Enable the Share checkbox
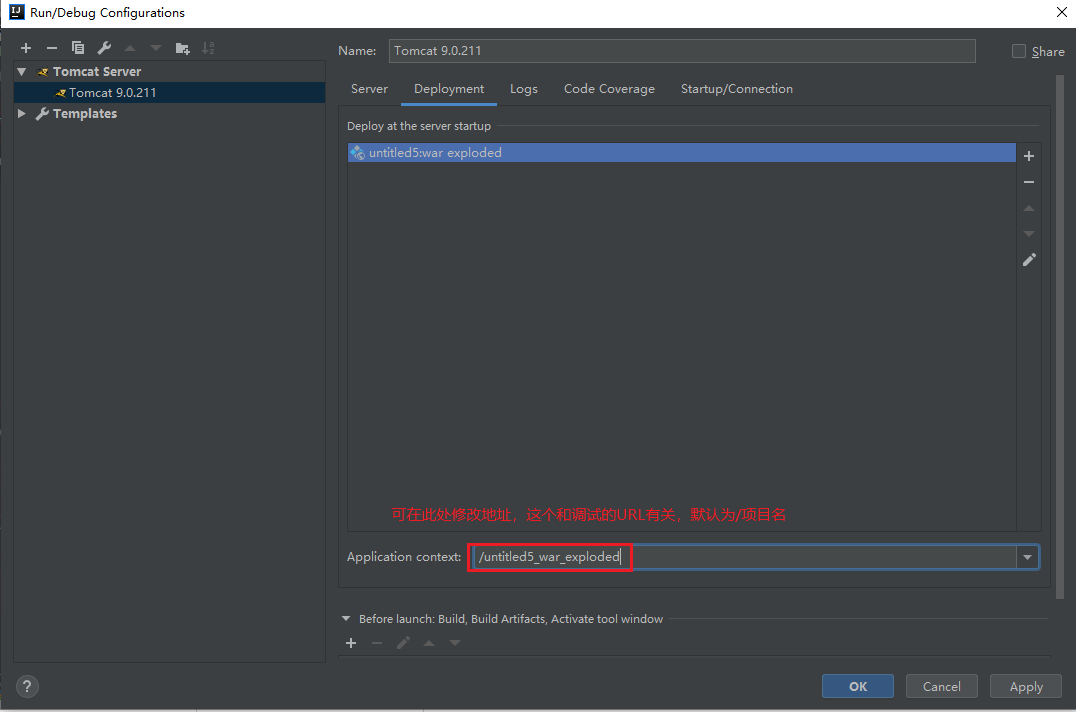Viewport: 1076px width, 712px height. tap(1018, 51)
